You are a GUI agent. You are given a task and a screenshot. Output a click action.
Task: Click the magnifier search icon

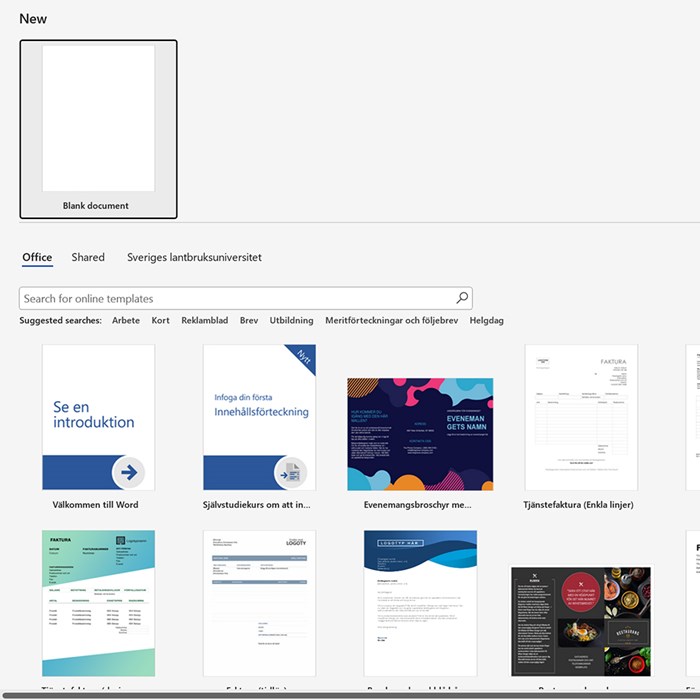[x=461, y=298]
